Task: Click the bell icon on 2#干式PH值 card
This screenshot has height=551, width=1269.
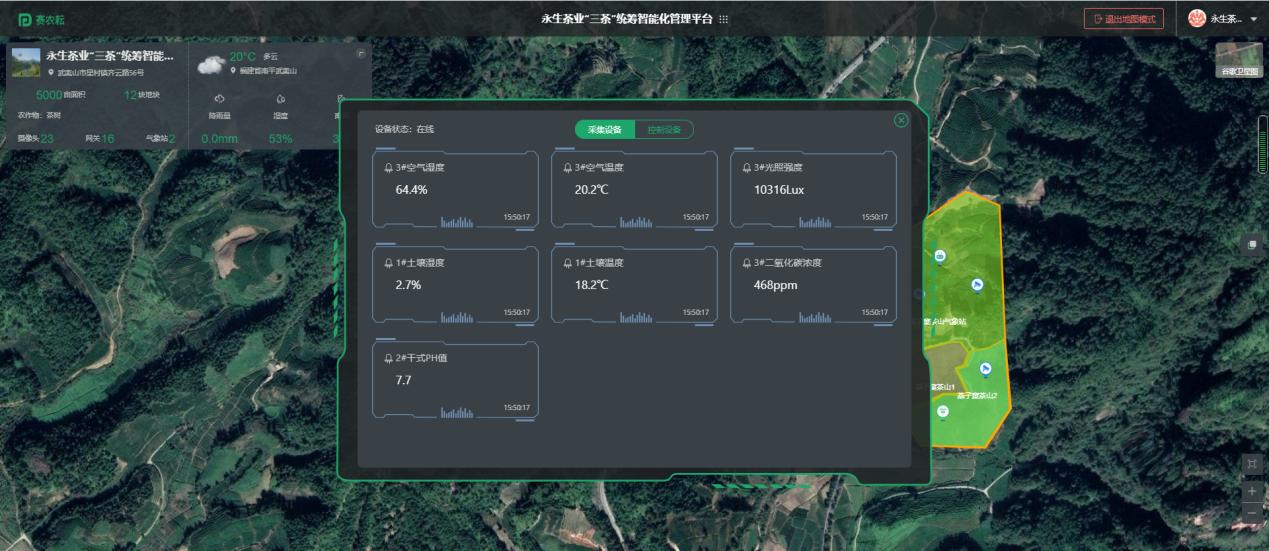Action: 388,358
